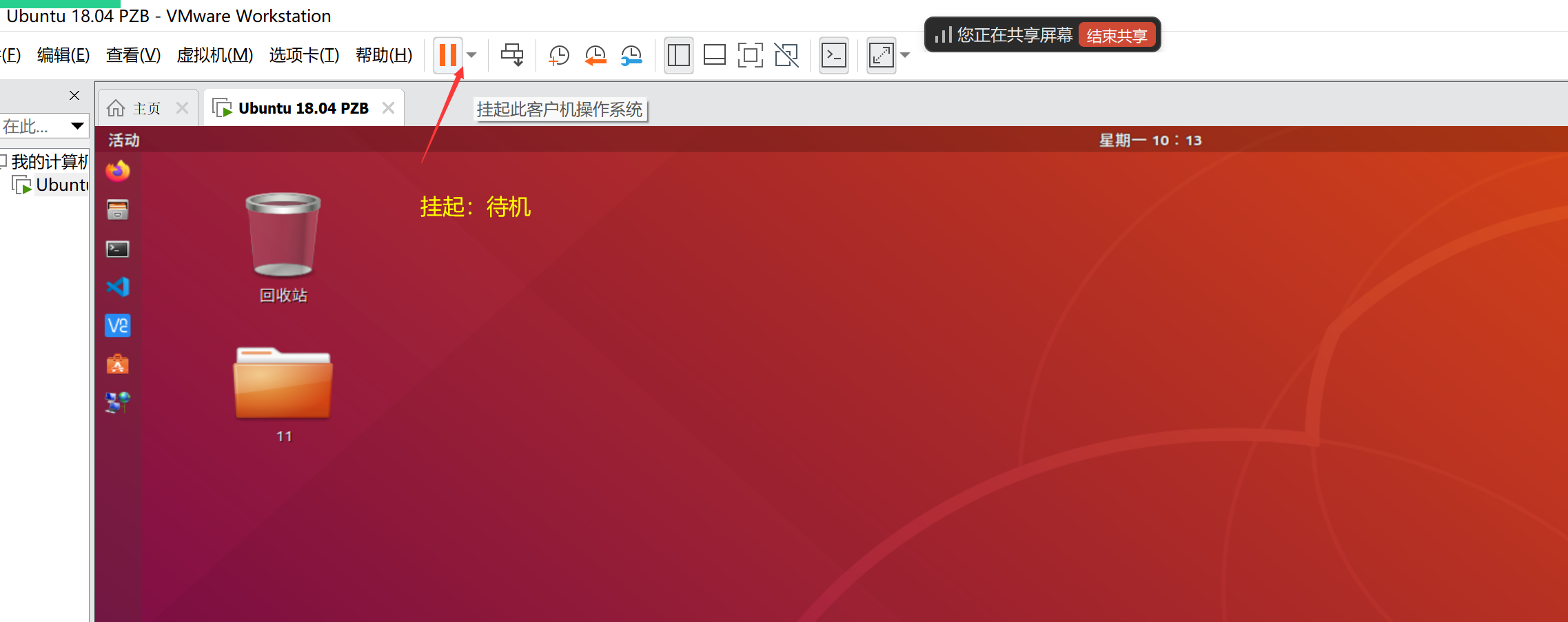Click the stretch guest display icon
The height and width of the screenshot is (622, 1568).
click(882, 55)
